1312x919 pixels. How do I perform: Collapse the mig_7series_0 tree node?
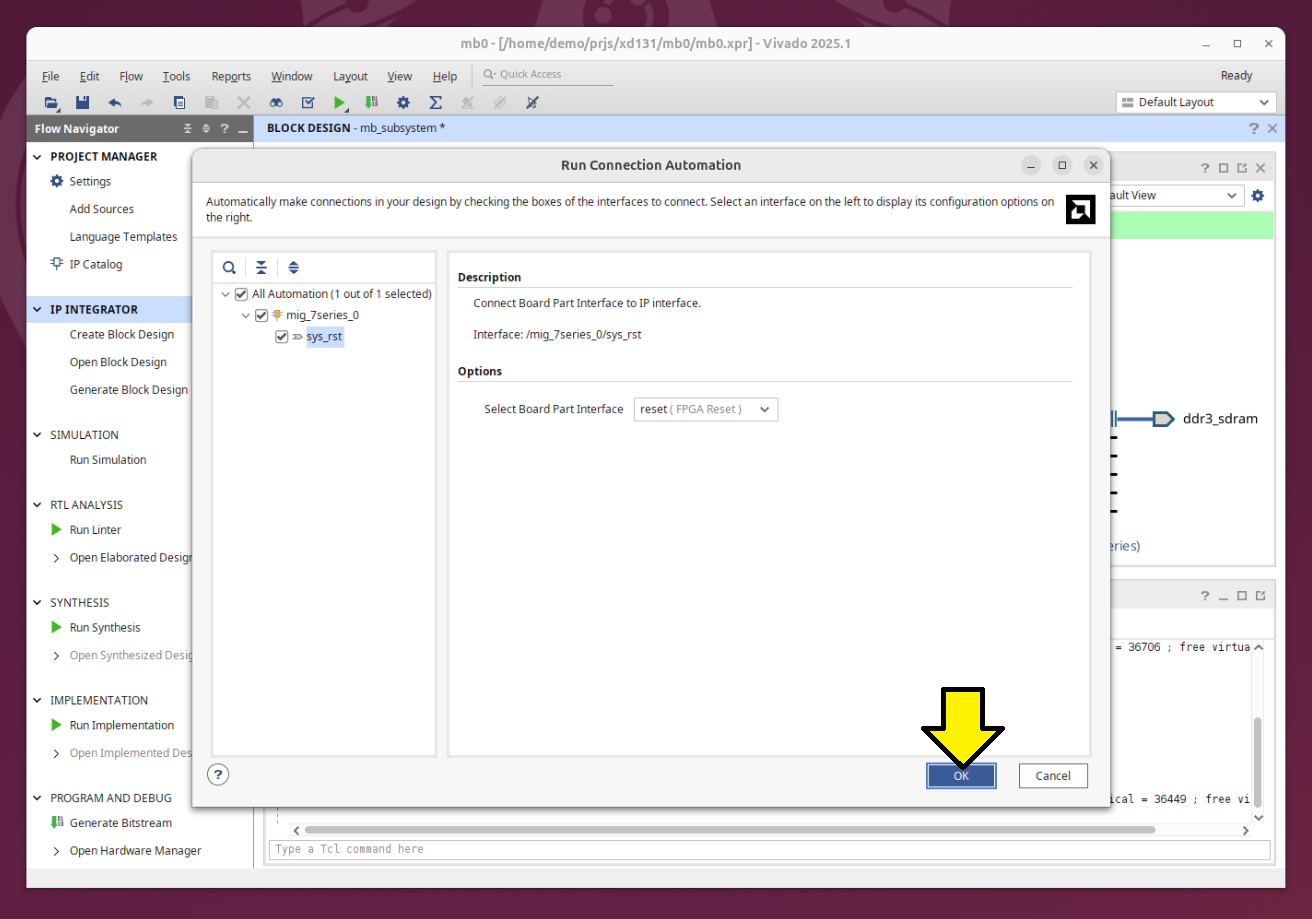[x=245, y=315]
